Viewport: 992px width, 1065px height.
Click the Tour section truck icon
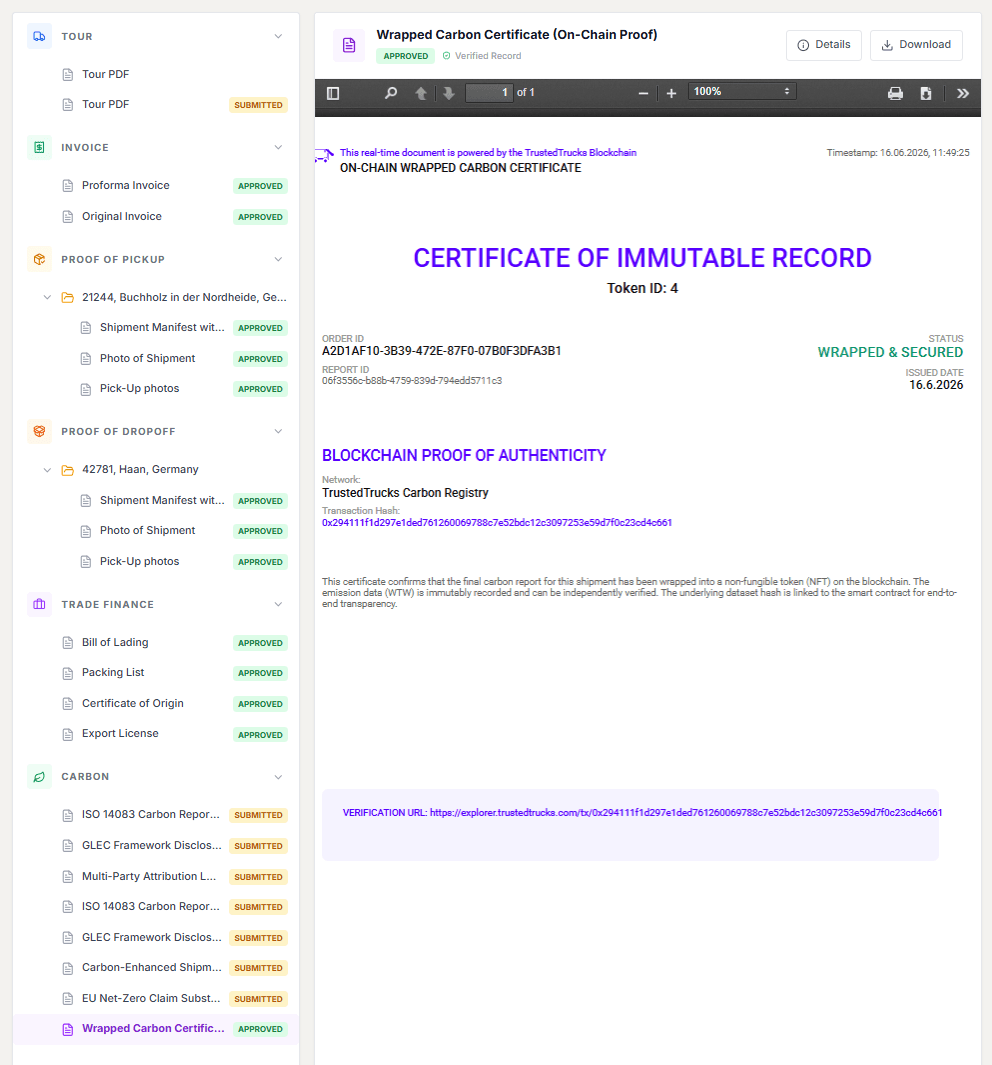[39, 36]
